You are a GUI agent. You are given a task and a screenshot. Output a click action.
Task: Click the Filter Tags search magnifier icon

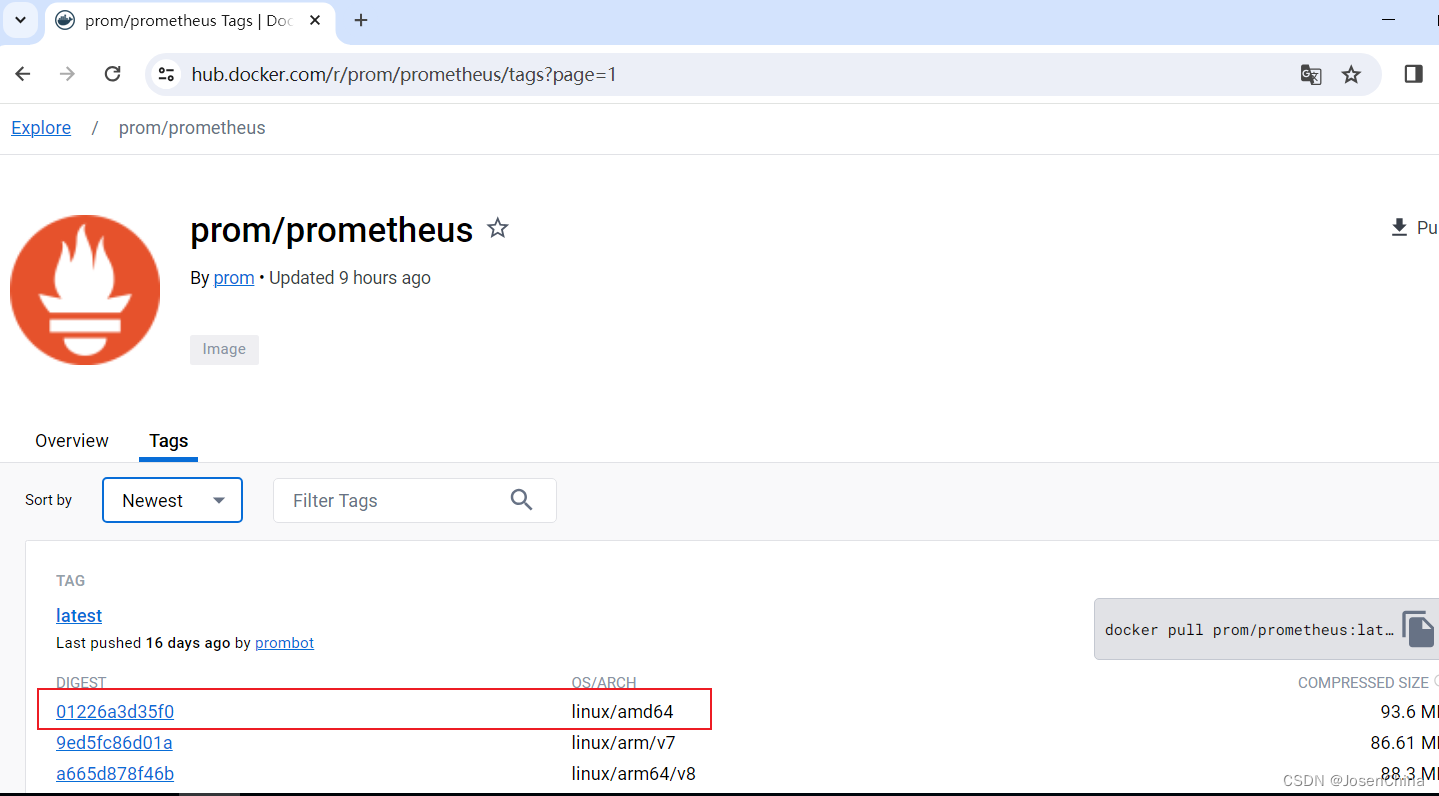pos(521,500)
